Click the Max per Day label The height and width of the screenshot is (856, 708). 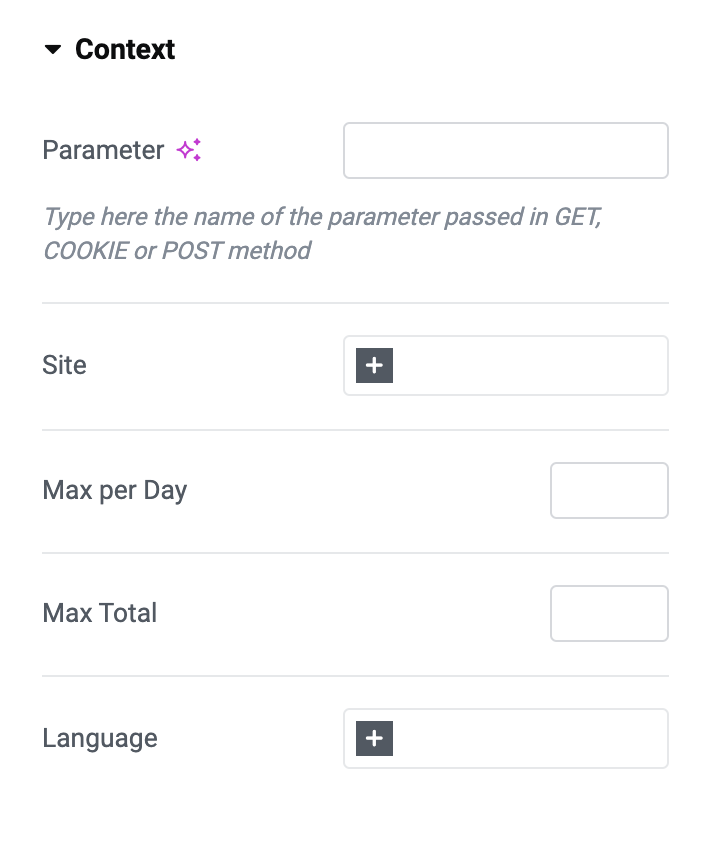(x=115, y=491)
